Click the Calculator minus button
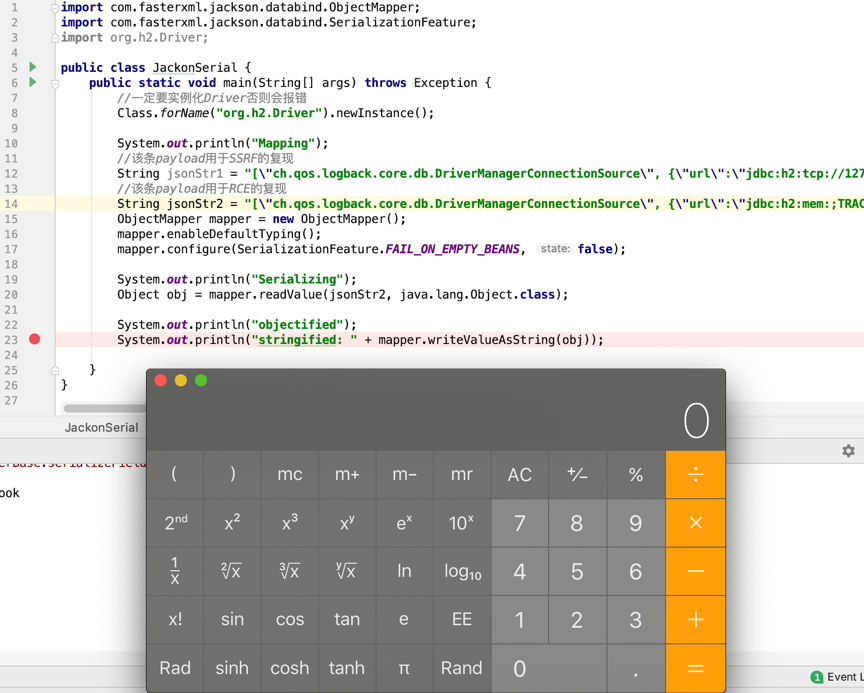Image resolution: width=864 pixels, height=693 pixels. (x=695, y=571)
